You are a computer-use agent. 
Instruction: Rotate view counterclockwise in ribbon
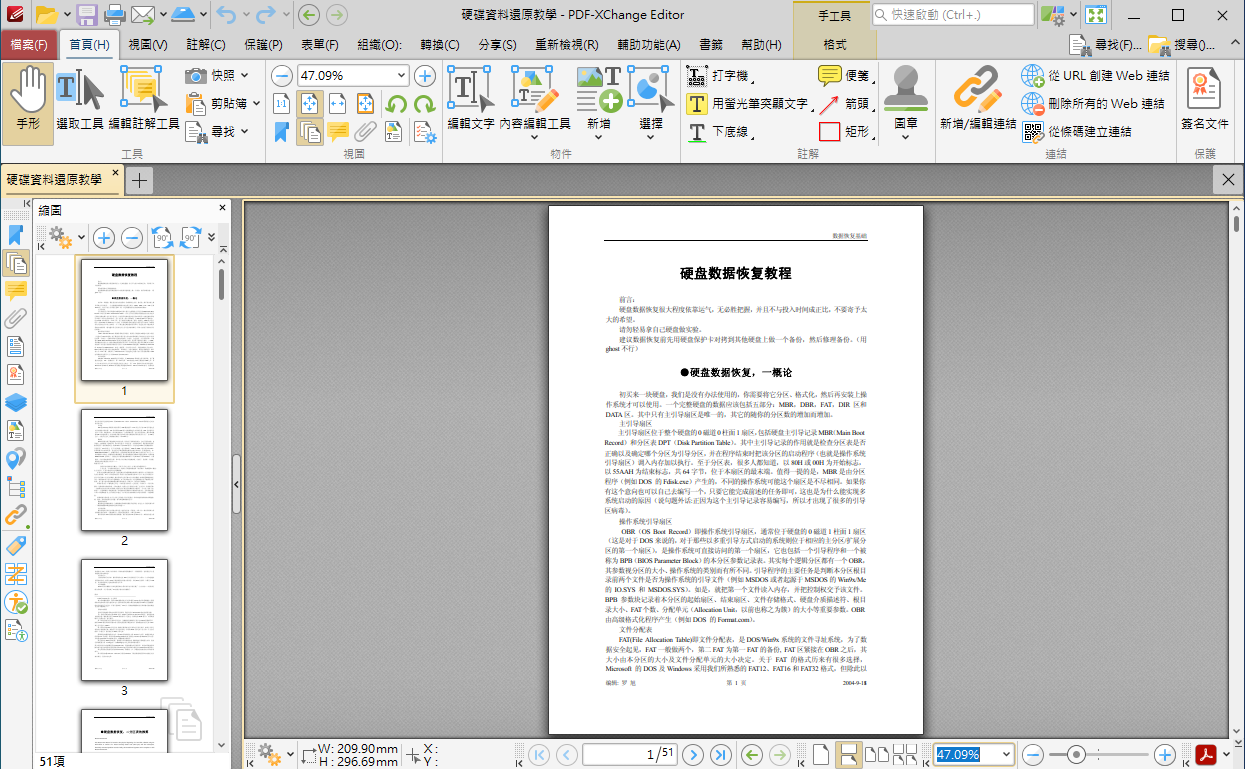(x=396, y=104)
